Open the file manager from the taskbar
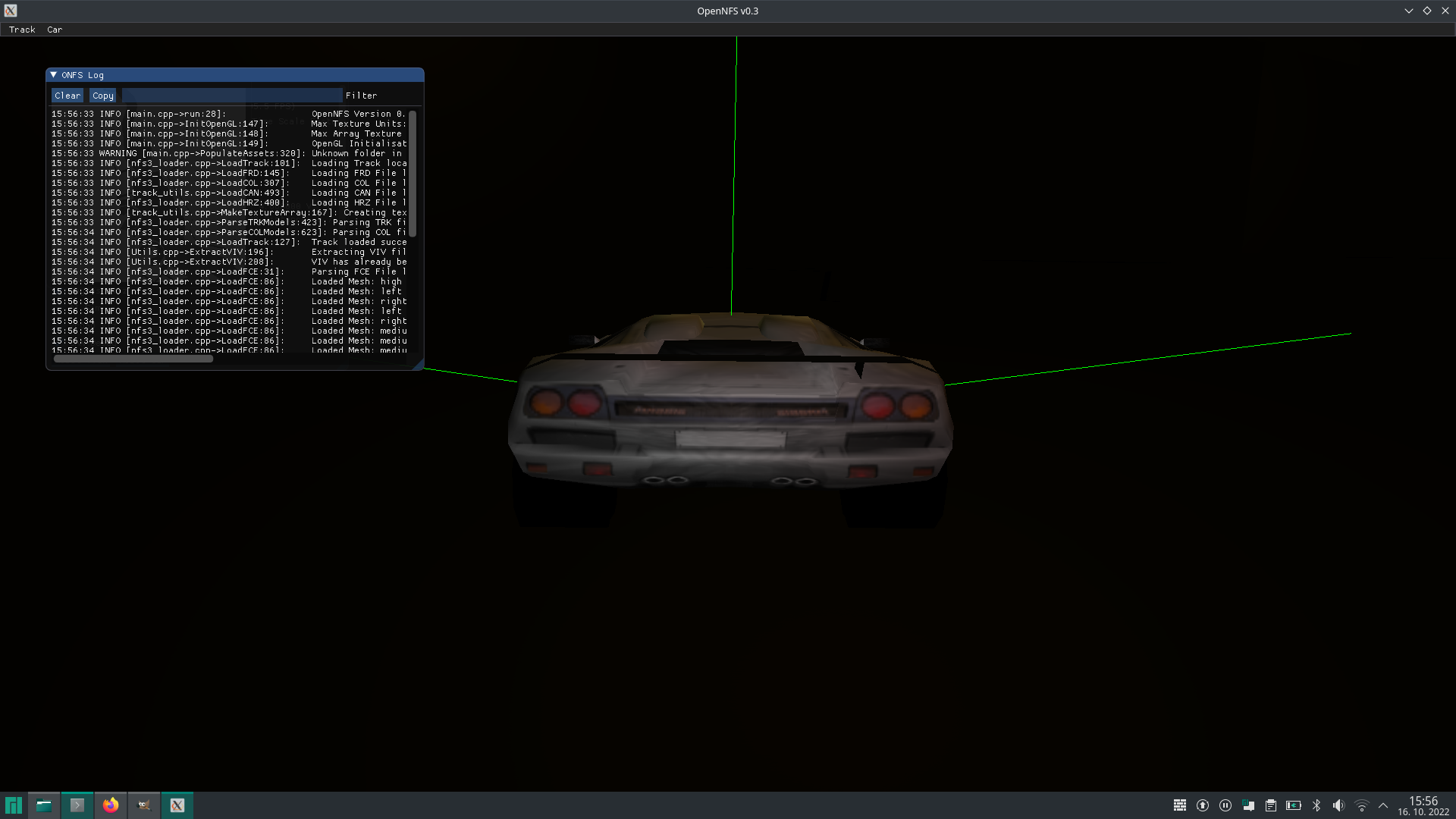The image size is (1456, 819). pos(43,805)
